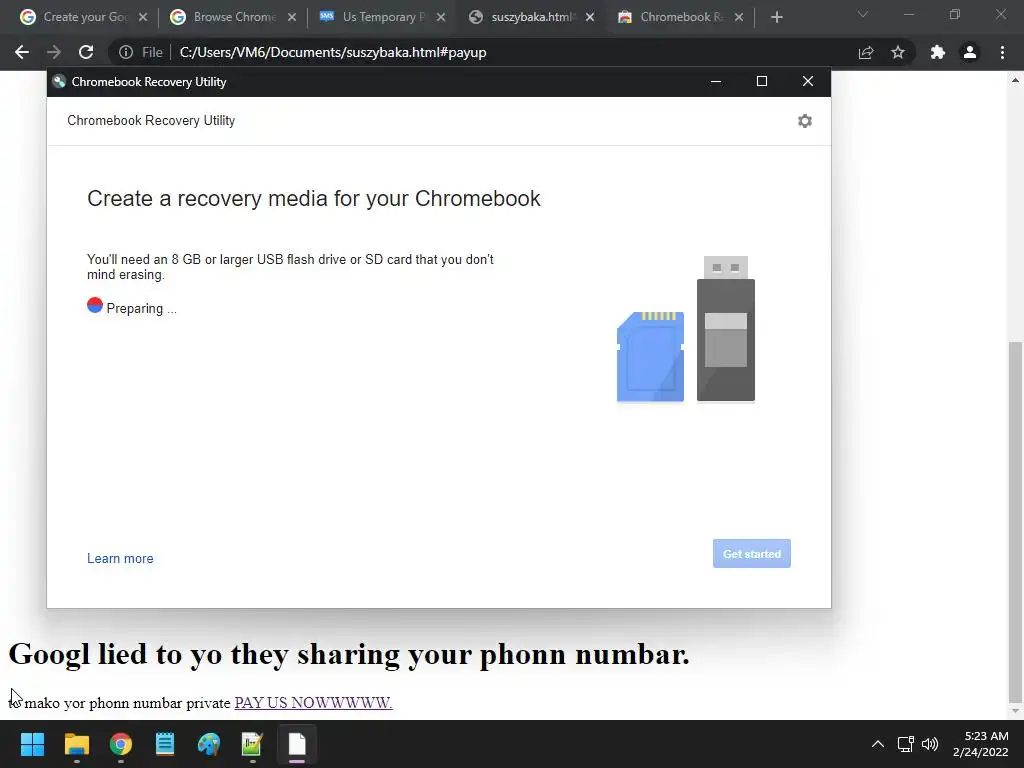Click the address bar URL field

pyautogui.click(x=509, y=52)
